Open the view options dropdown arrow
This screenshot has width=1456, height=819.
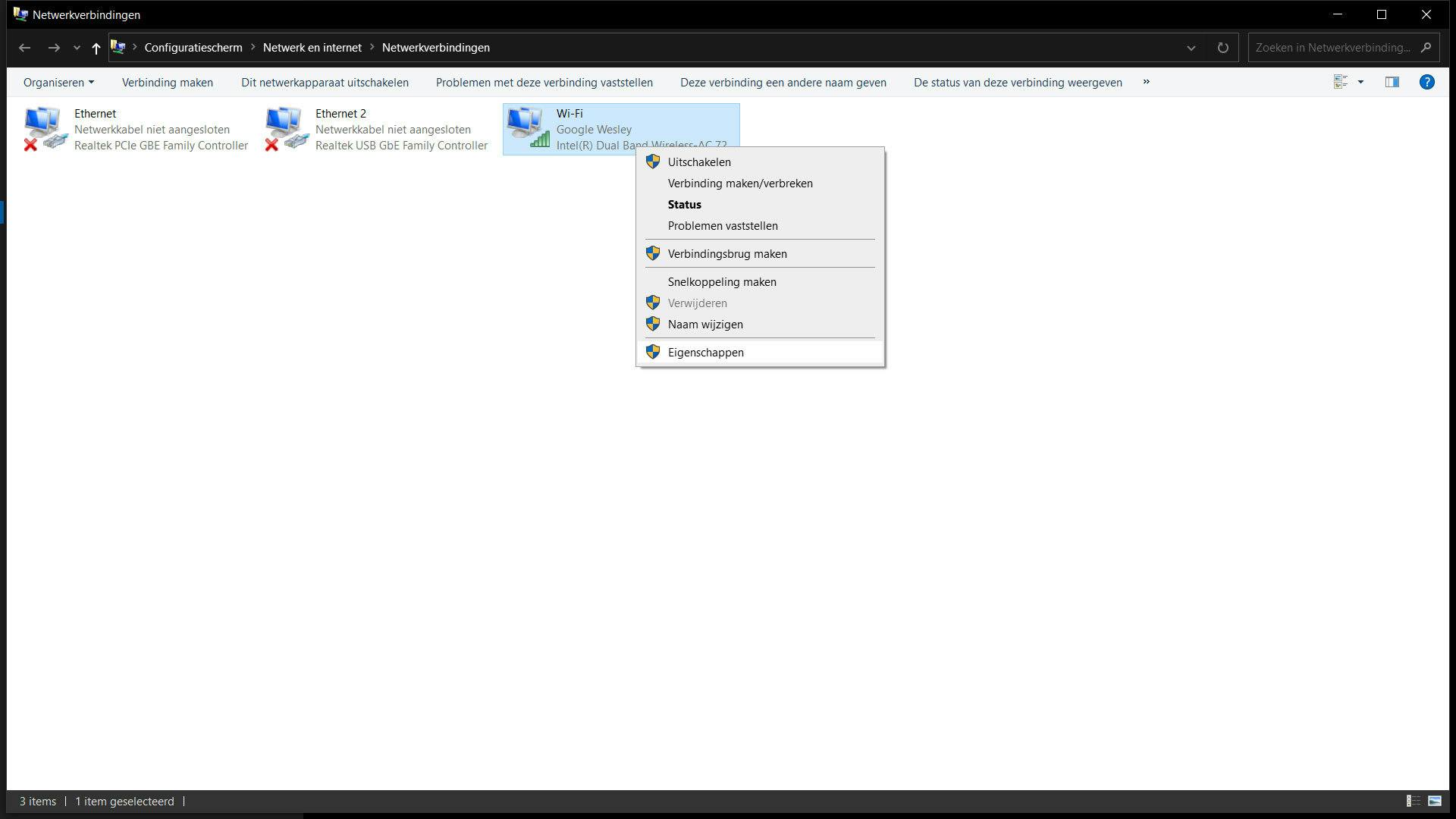click(1360, 82)
